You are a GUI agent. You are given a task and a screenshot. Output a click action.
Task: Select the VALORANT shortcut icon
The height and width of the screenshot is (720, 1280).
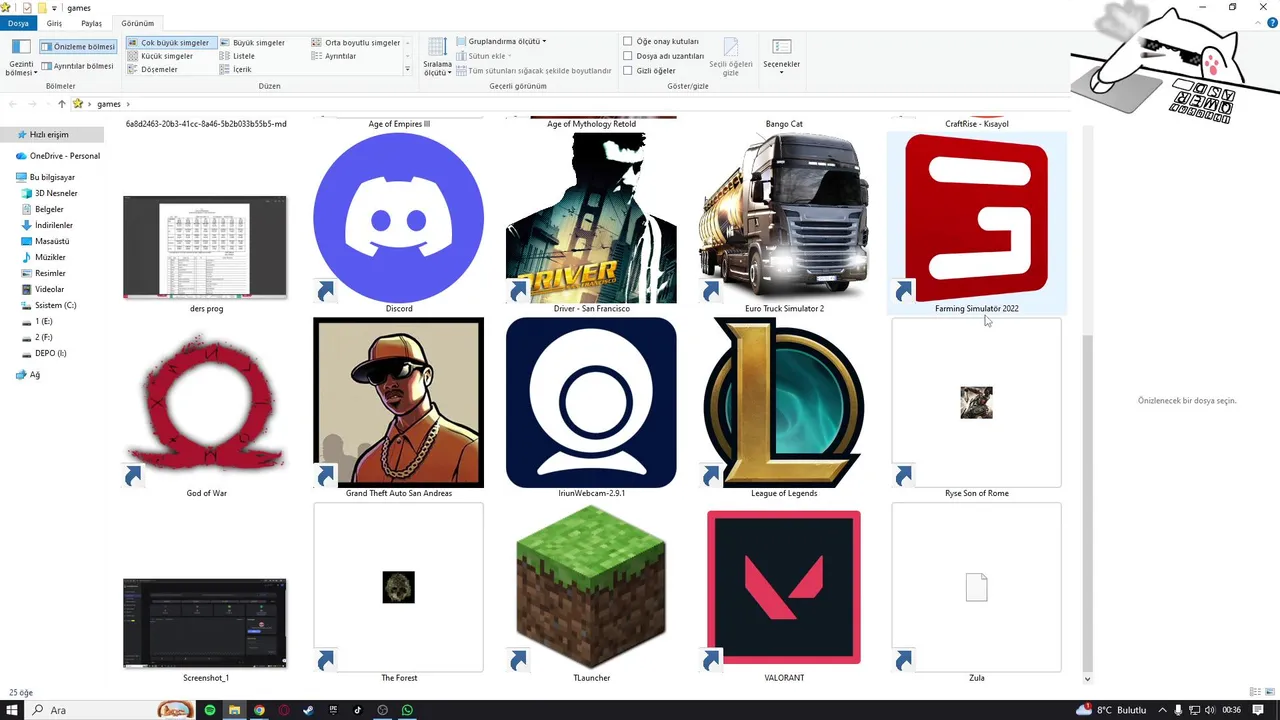click(x=784, y=588)
